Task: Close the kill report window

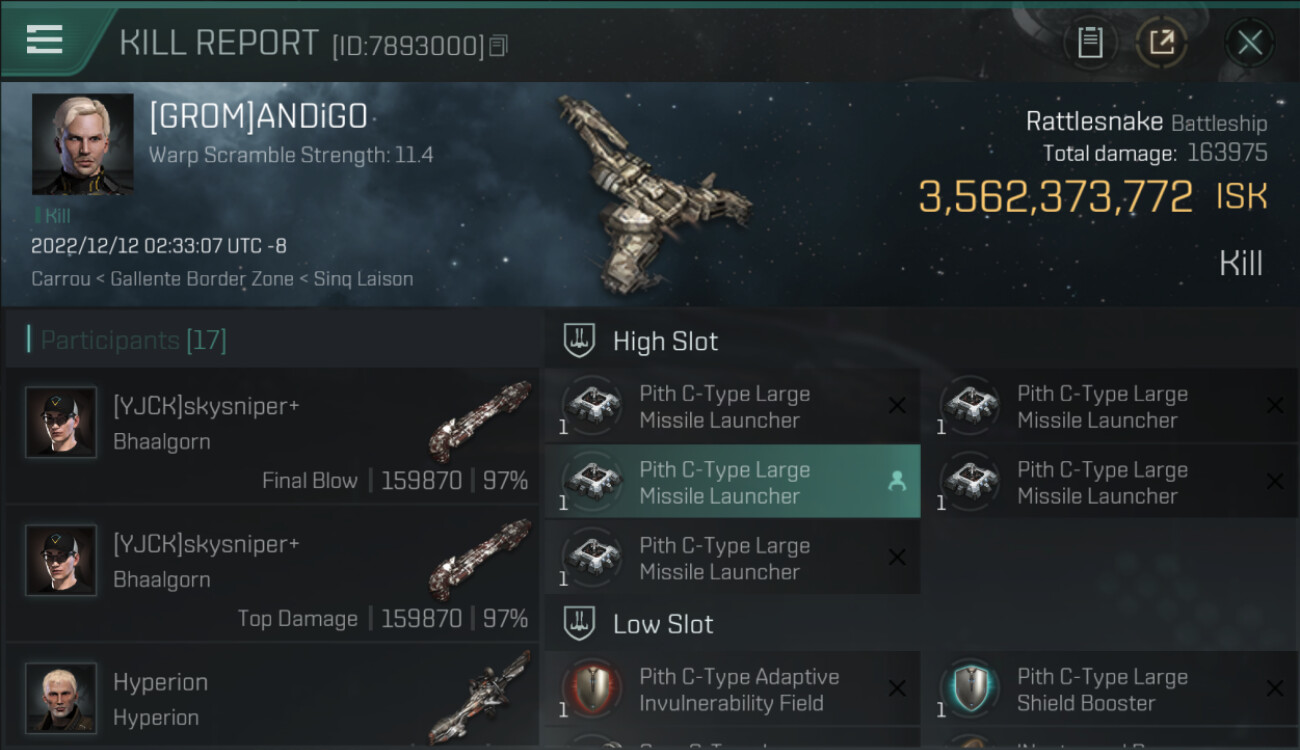Action: 1250,42
